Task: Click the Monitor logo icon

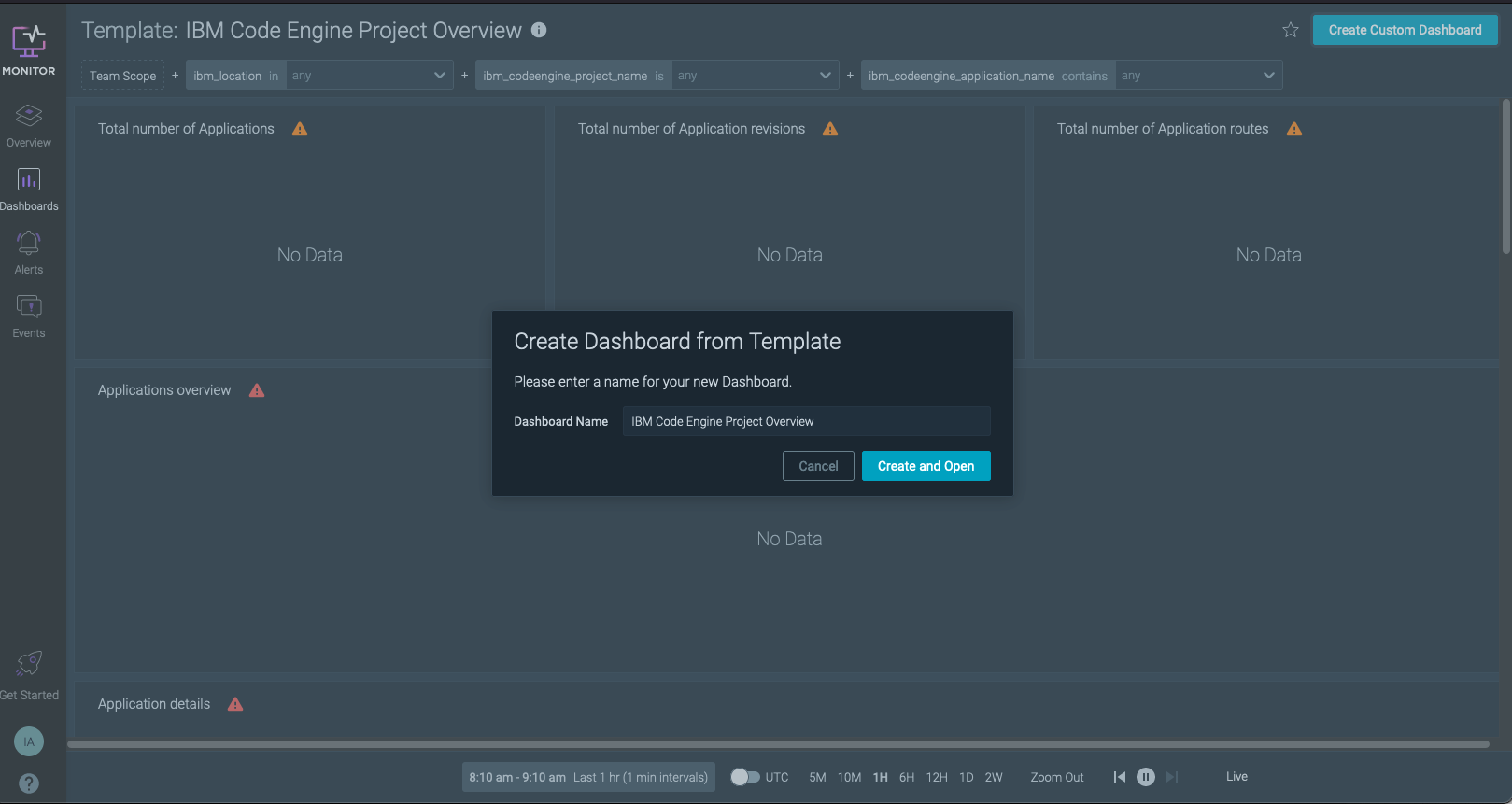Action: (x=29, y=41)
